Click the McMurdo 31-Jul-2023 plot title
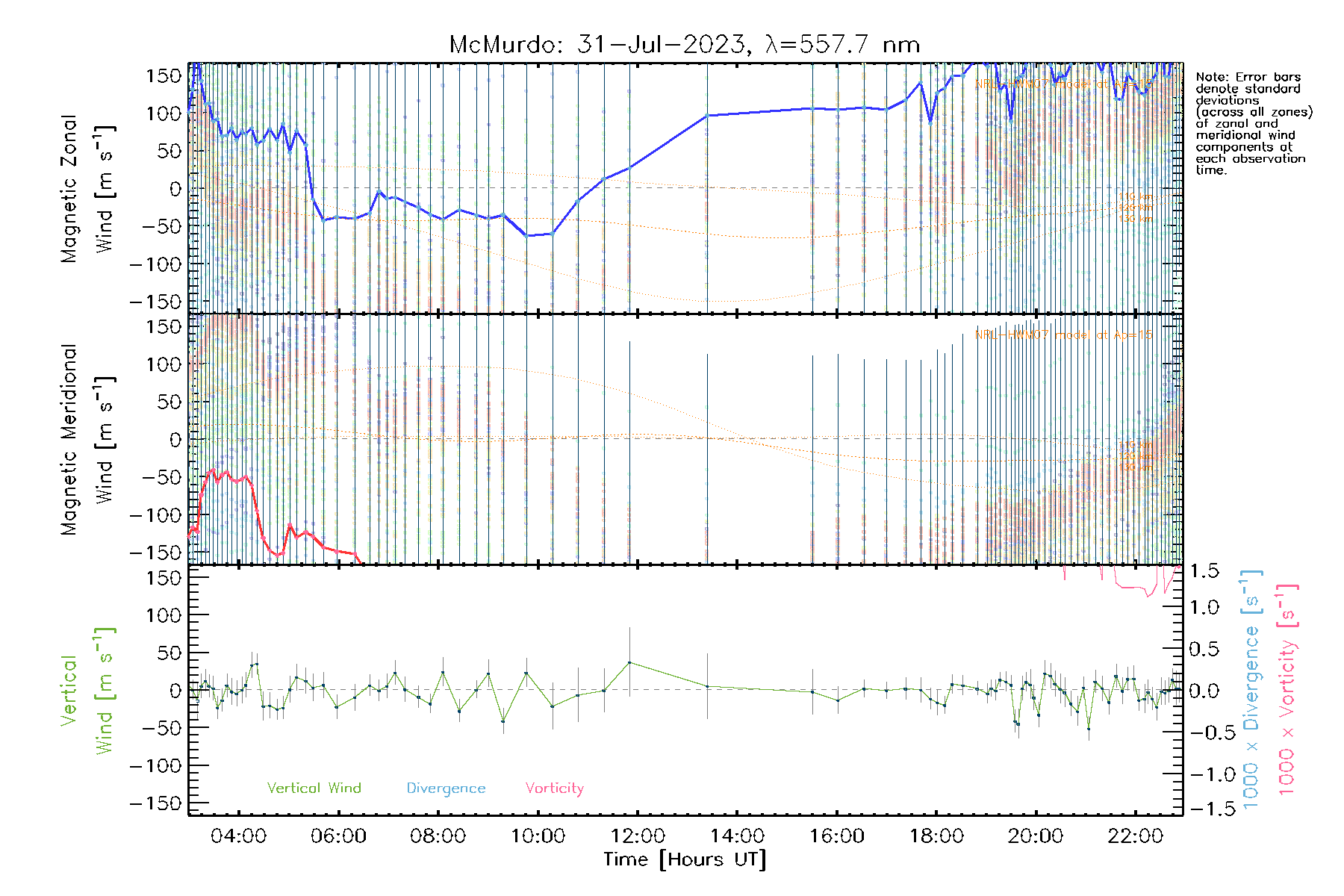Screen dimensions: 1344x896 point(684,45)
